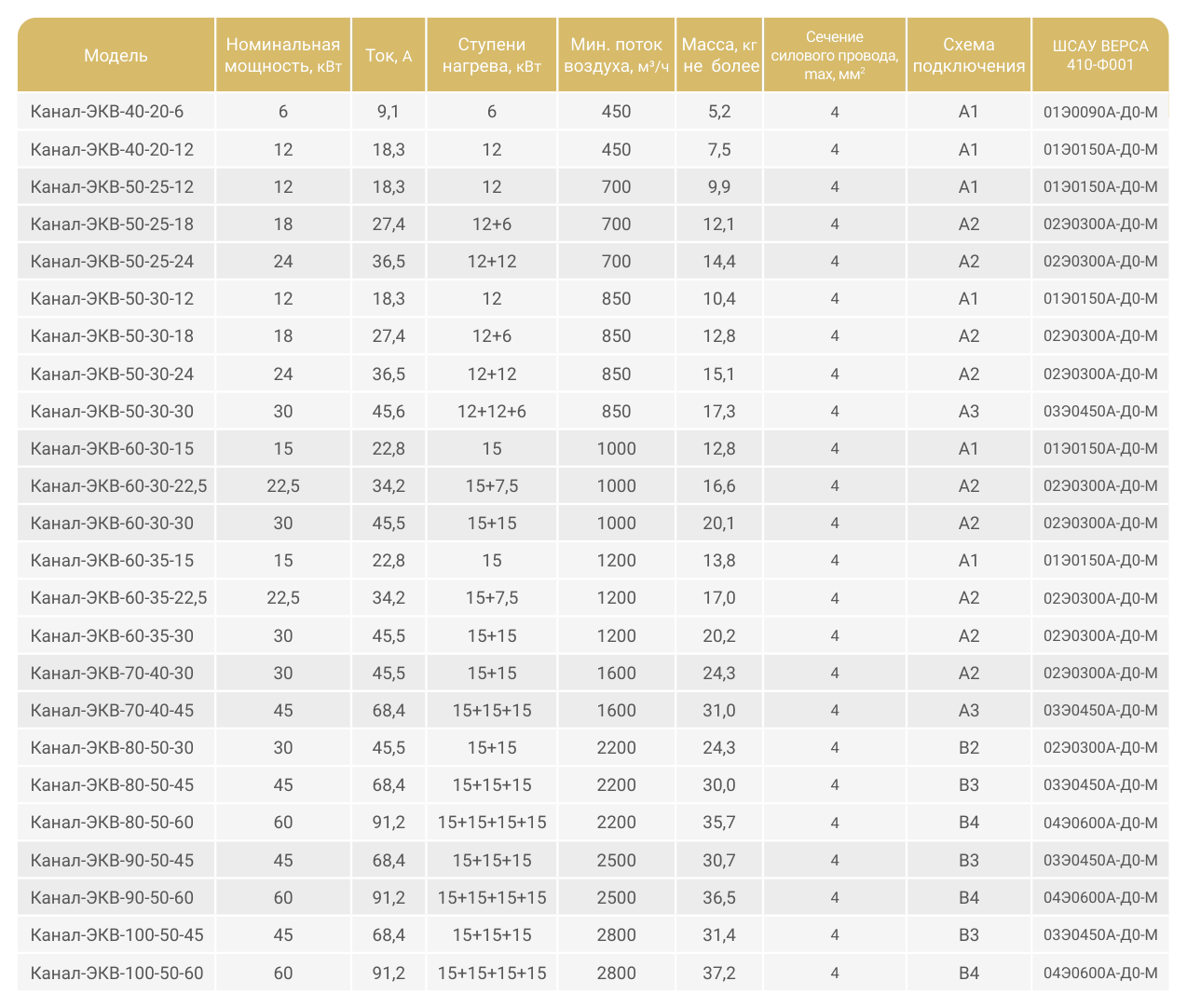The width and height of the screenshot is (1187, 1008).
Task: Click the current value 9,1
Action: coord(389,112)
